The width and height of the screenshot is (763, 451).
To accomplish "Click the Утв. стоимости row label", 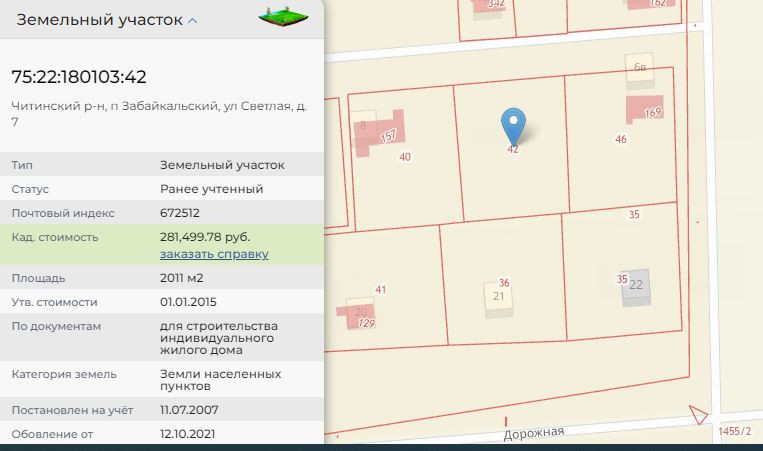I will (x=54, y=302).
